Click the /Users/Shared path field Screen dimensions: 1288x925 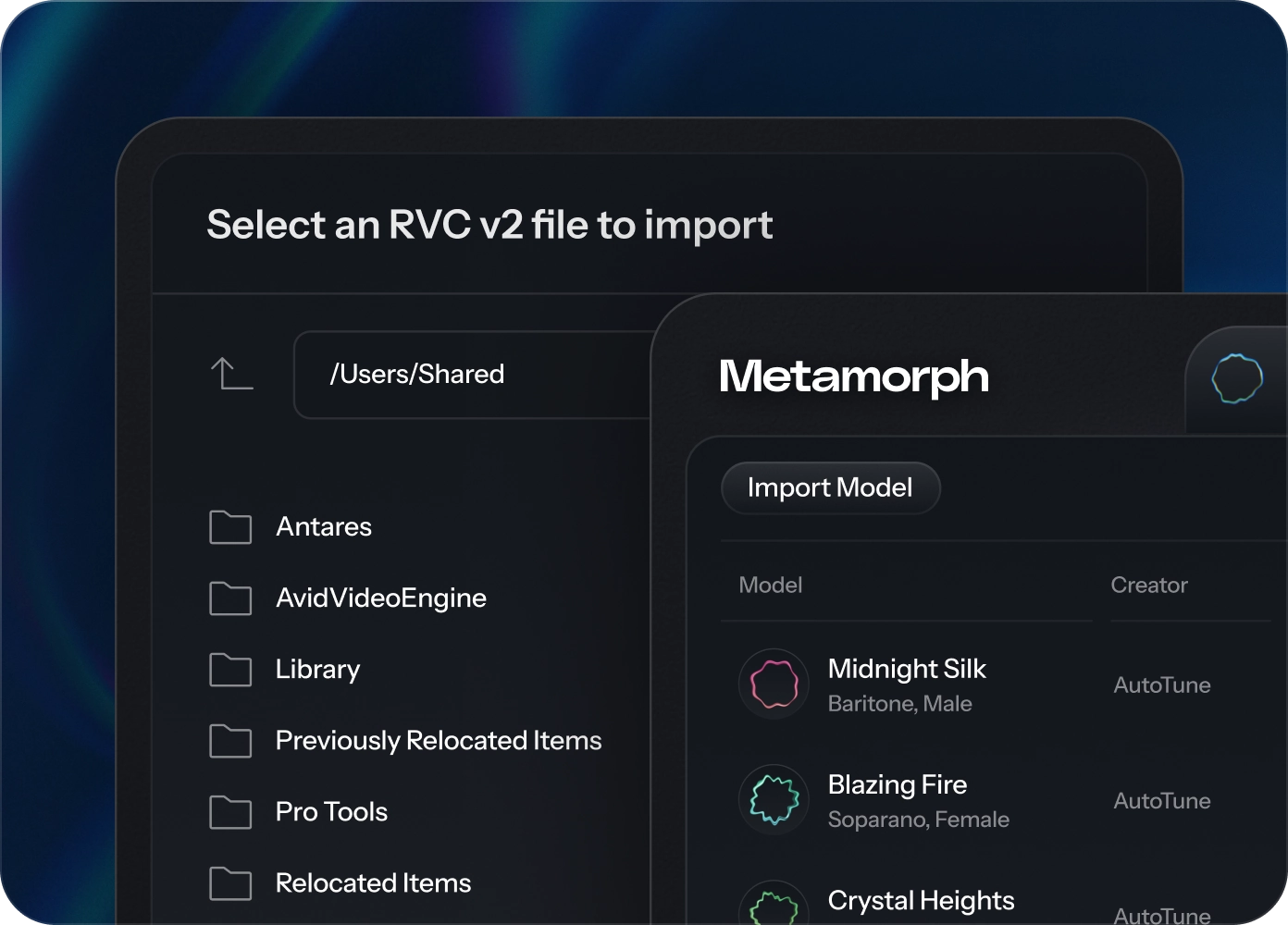[x=474, y=375]
